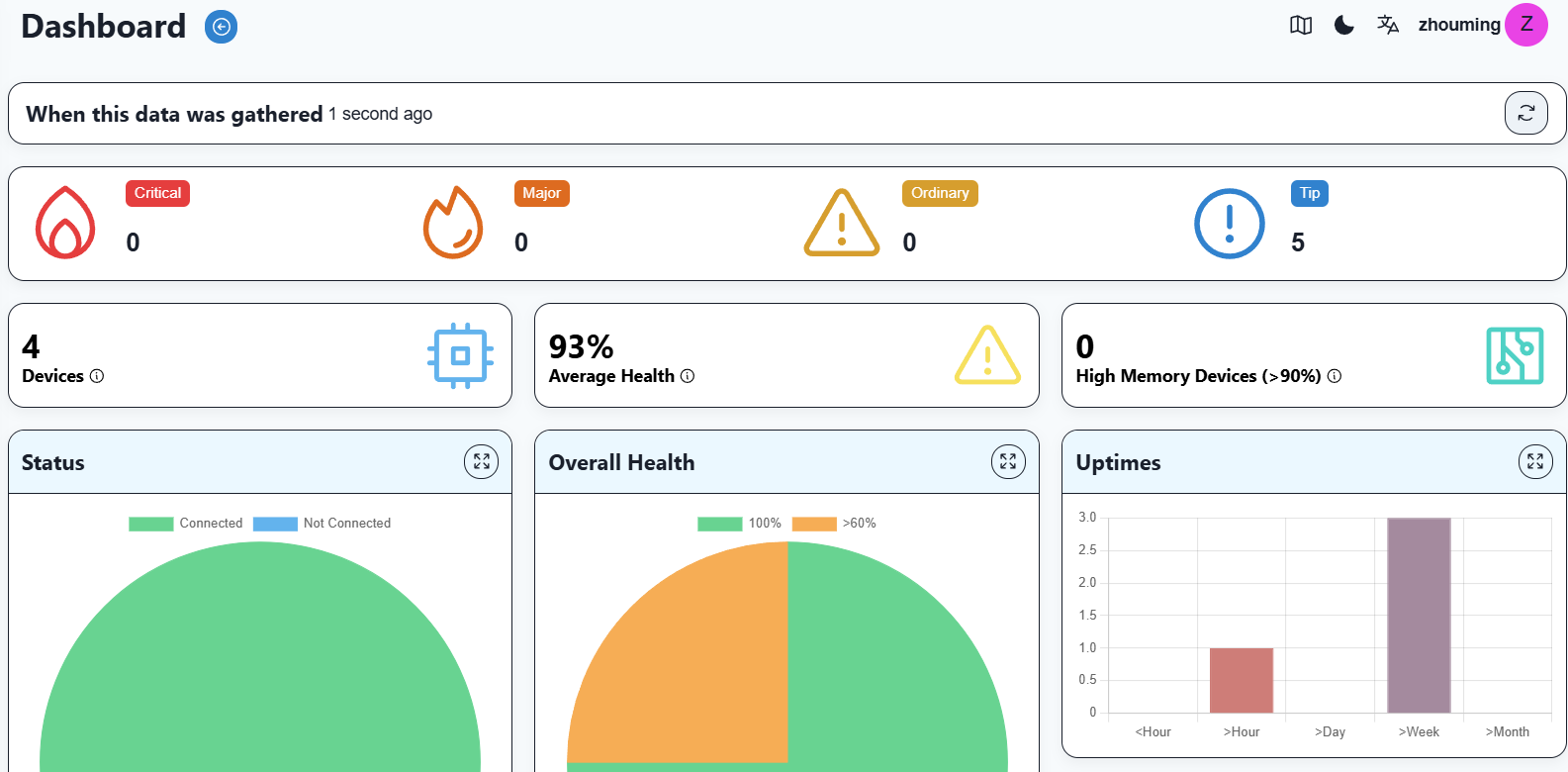
Task: Click the >Month axis label
Action: (x=1507, y=732)
